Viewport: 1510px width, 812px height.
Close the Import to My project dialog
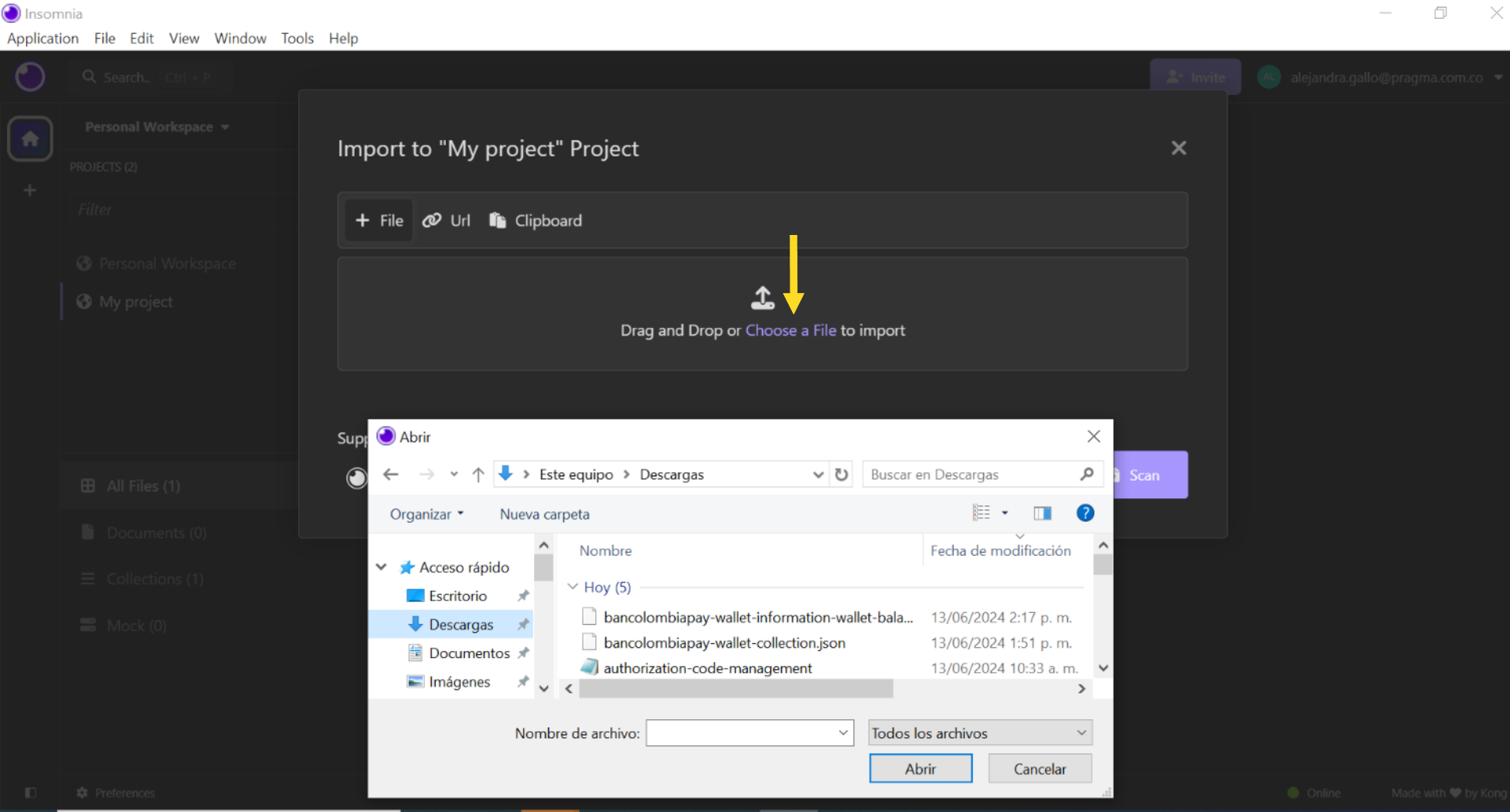(1178, 148)
